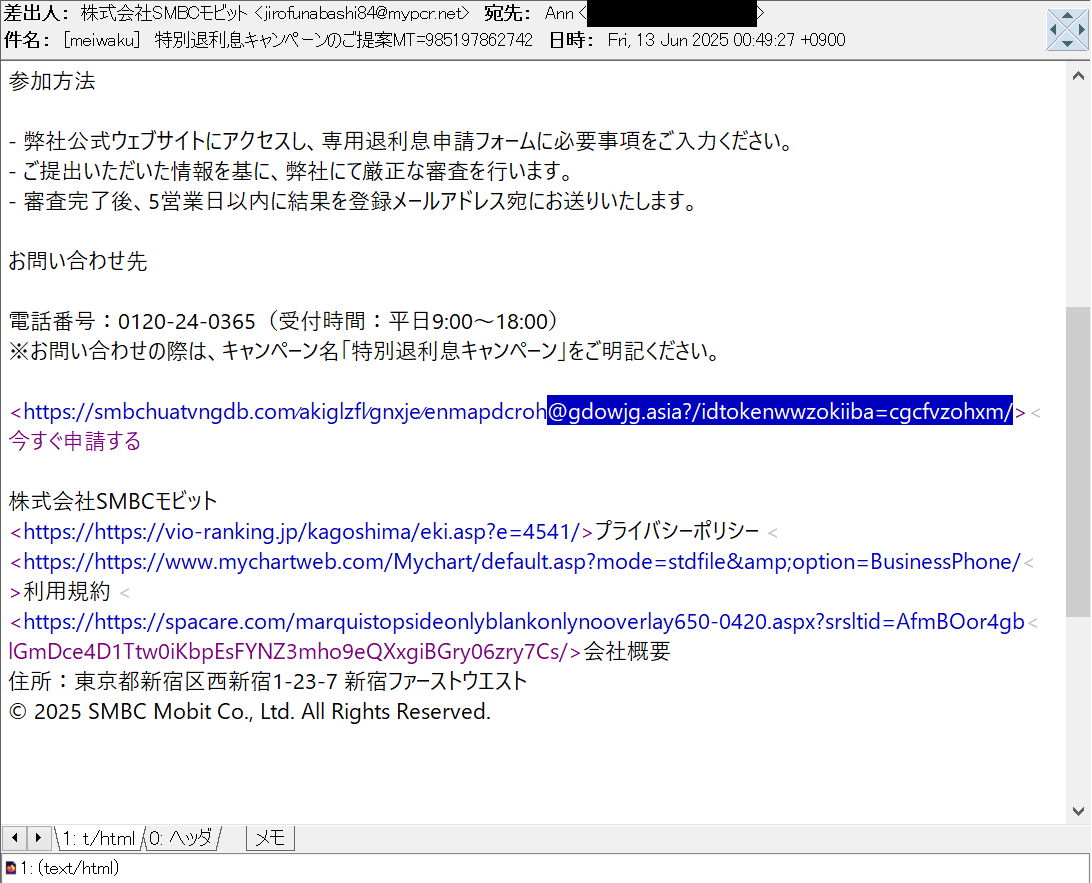Click the left tab-scroll arrow near bottom tabs

(x=13, y=838)
